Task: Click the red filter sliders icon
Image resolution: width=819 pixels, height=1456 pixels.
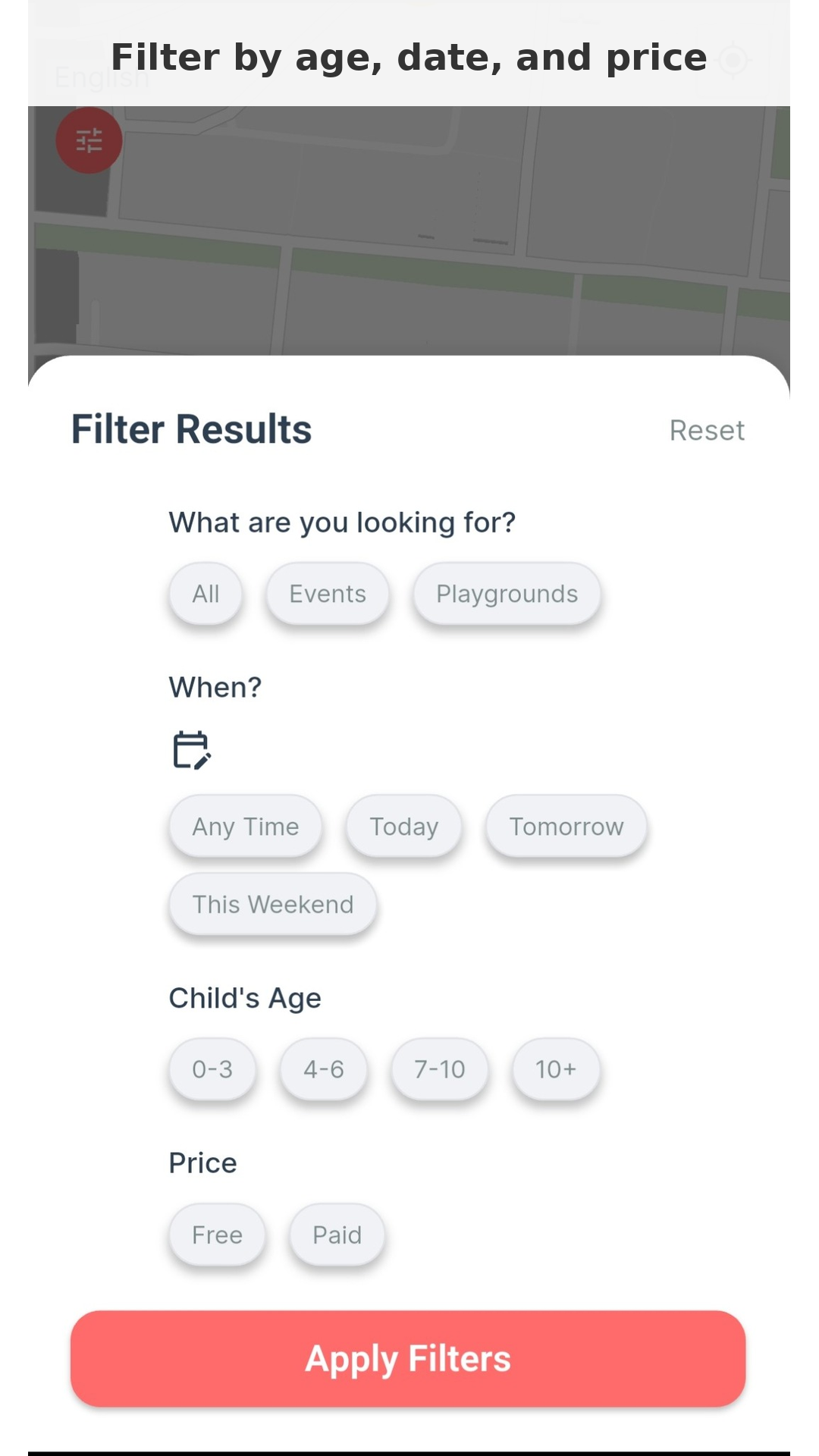Action: coord(89,140)
